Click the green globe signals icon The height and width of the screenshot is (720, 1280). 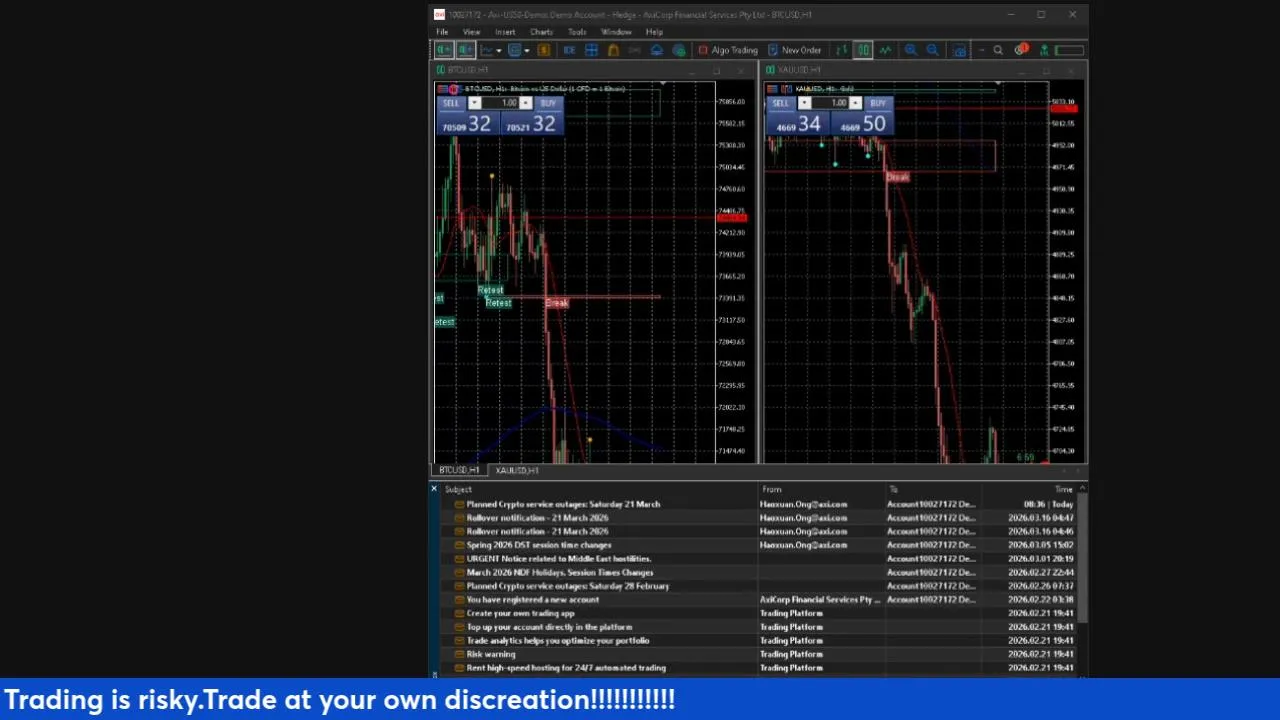(679, 50)
